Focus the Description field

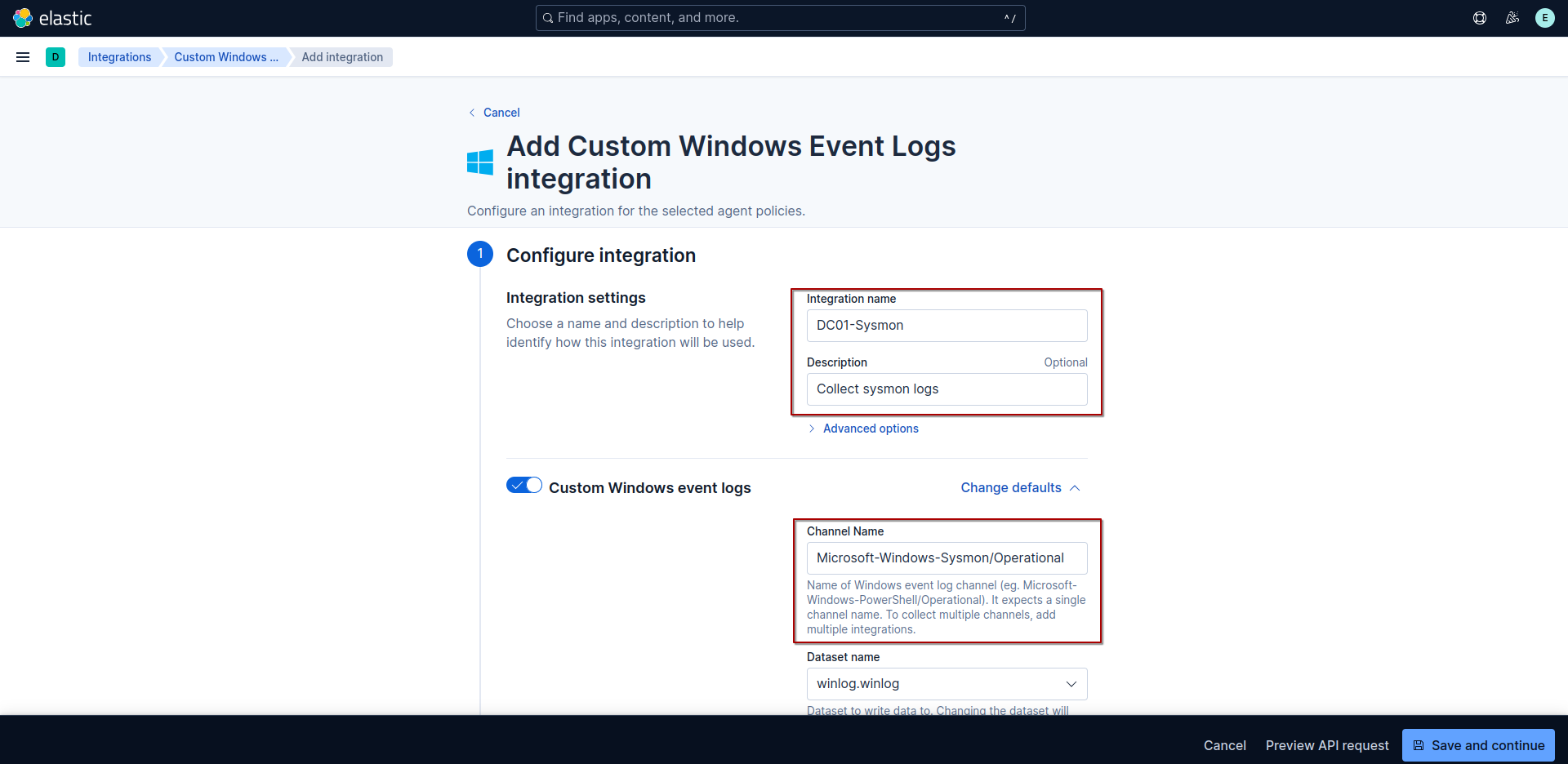coord(947,389)
